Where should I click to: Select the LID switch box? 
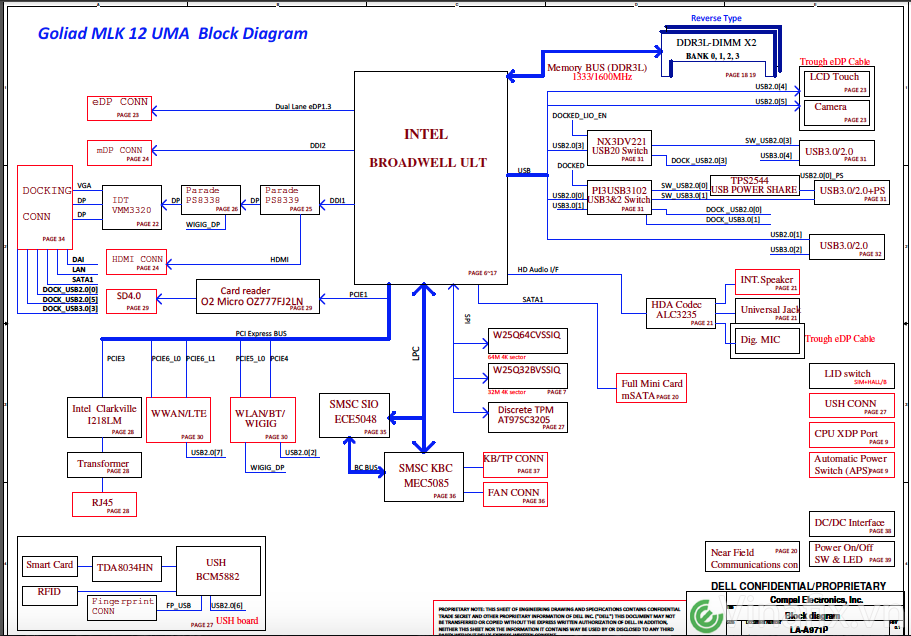[x=851, y=376]
